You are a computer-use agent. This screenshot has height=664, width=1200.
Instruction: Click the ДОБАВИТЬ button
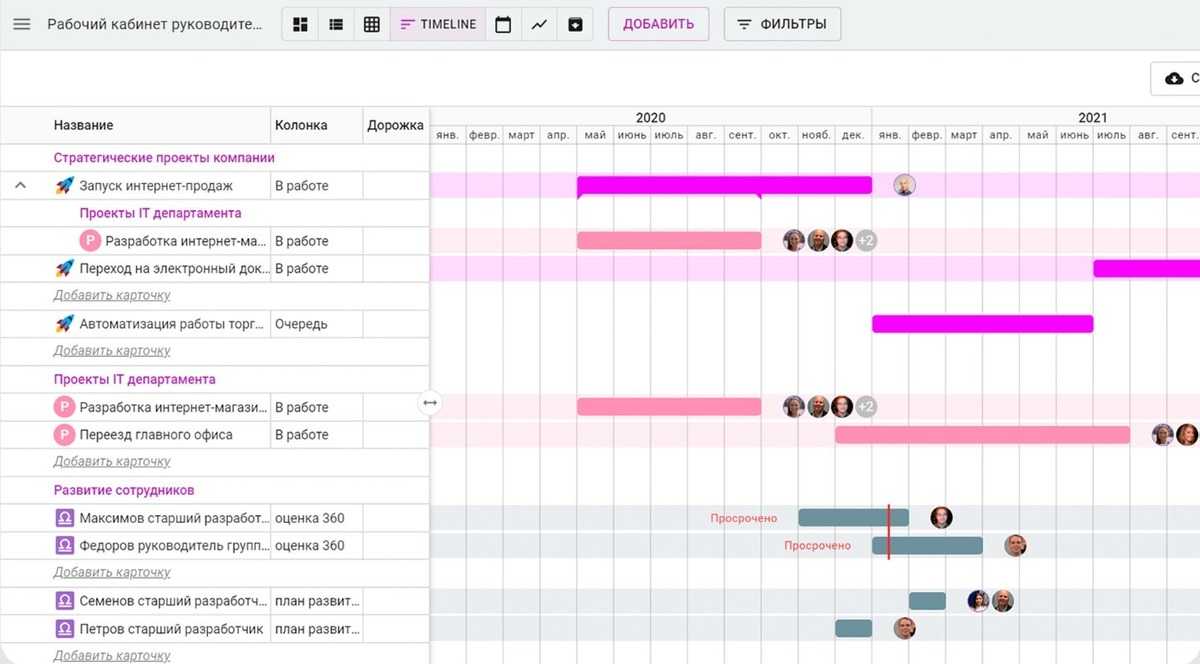click(658, 24)
